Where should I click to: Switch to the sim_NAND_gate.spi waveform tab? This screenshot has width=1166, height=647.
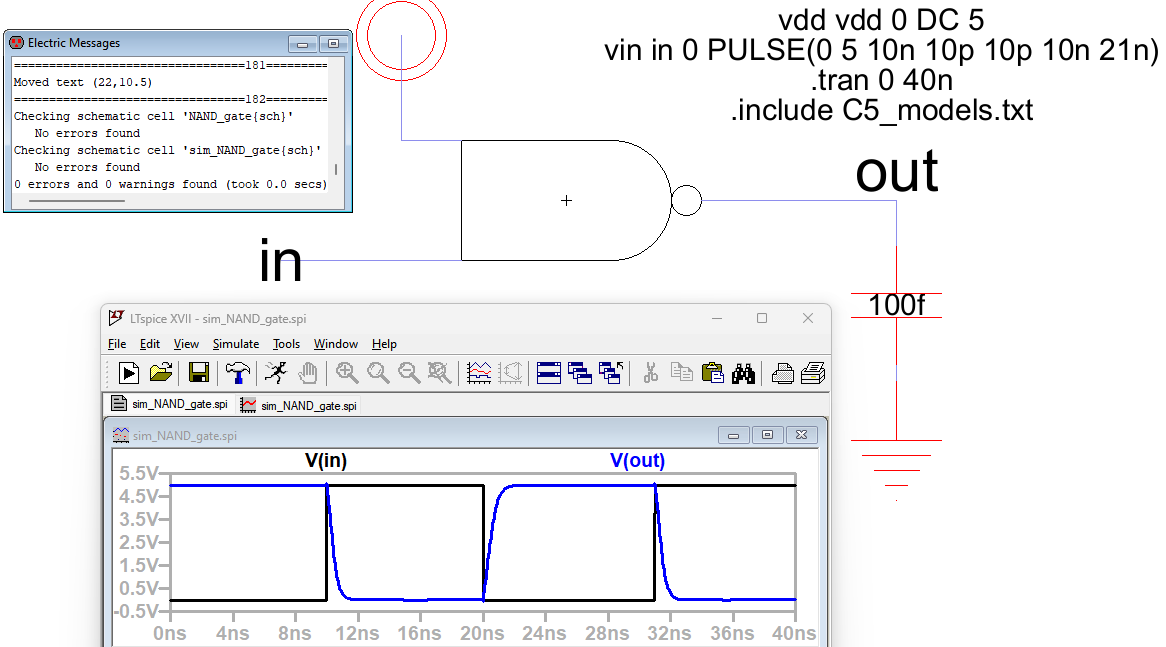tap(298, 406)
